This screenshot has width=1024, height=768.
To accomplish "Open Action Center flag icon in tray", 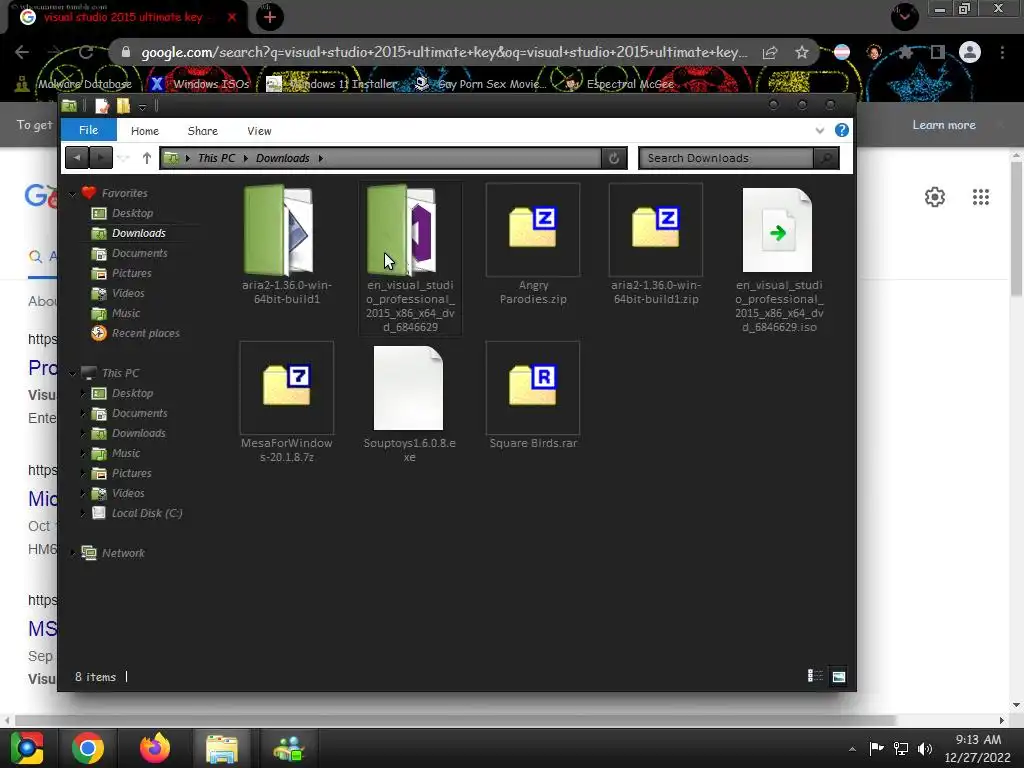I will 876,748.
